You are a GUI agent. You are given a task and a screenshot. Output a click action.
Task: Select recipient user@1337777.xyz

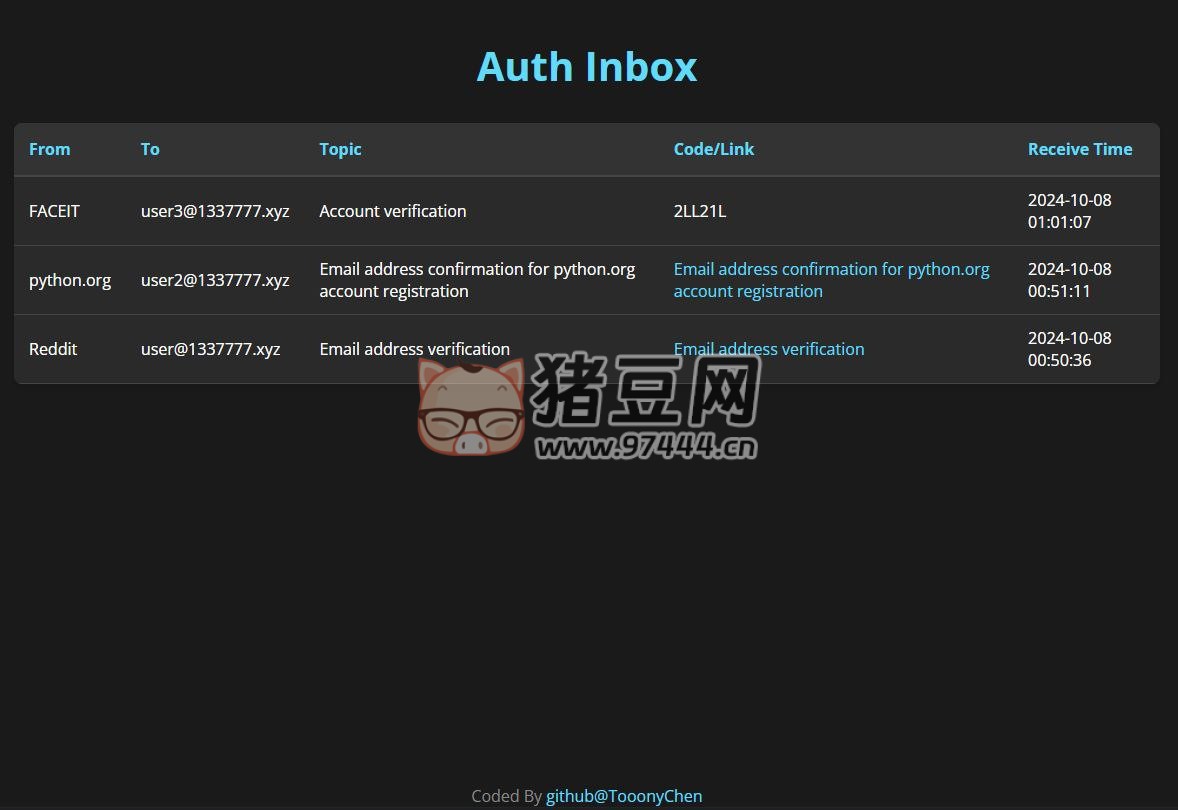[210, 349]
